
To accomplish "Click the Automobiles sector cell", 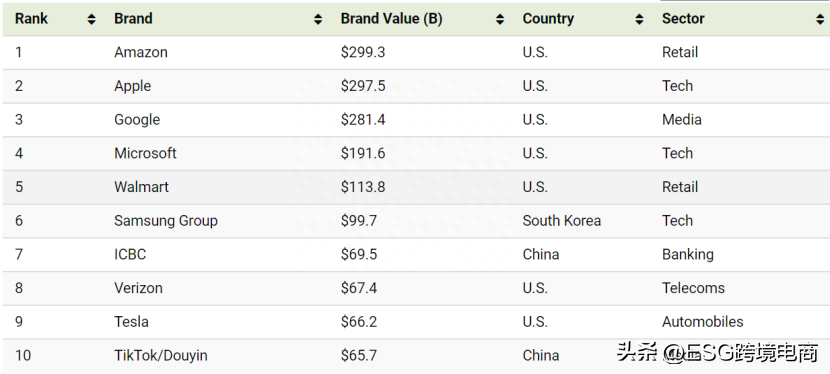I will (702, 322).
